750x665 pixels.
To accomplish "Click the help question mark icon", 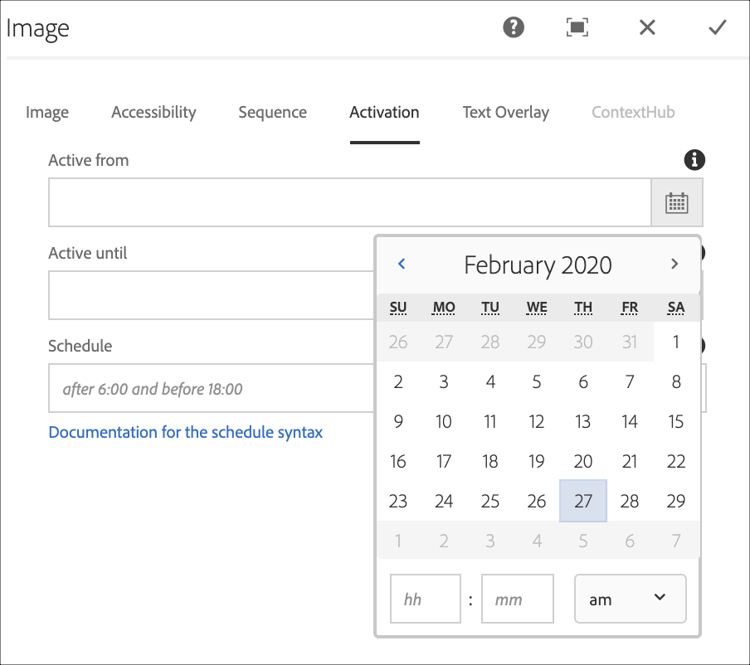I will tap(514, 27).
